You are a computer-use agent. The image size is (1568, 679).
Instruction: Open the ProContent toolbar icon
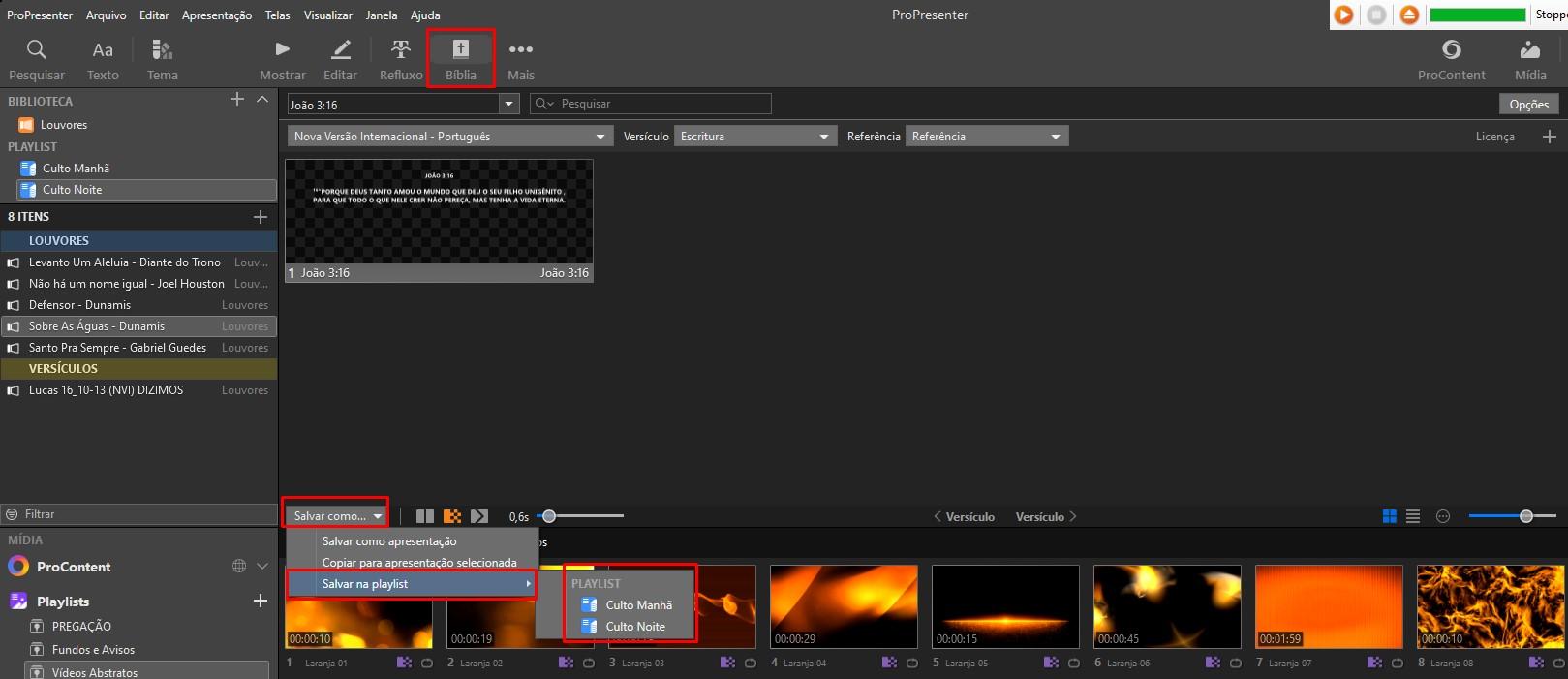pyautogui.click(x=1451, y=49)
